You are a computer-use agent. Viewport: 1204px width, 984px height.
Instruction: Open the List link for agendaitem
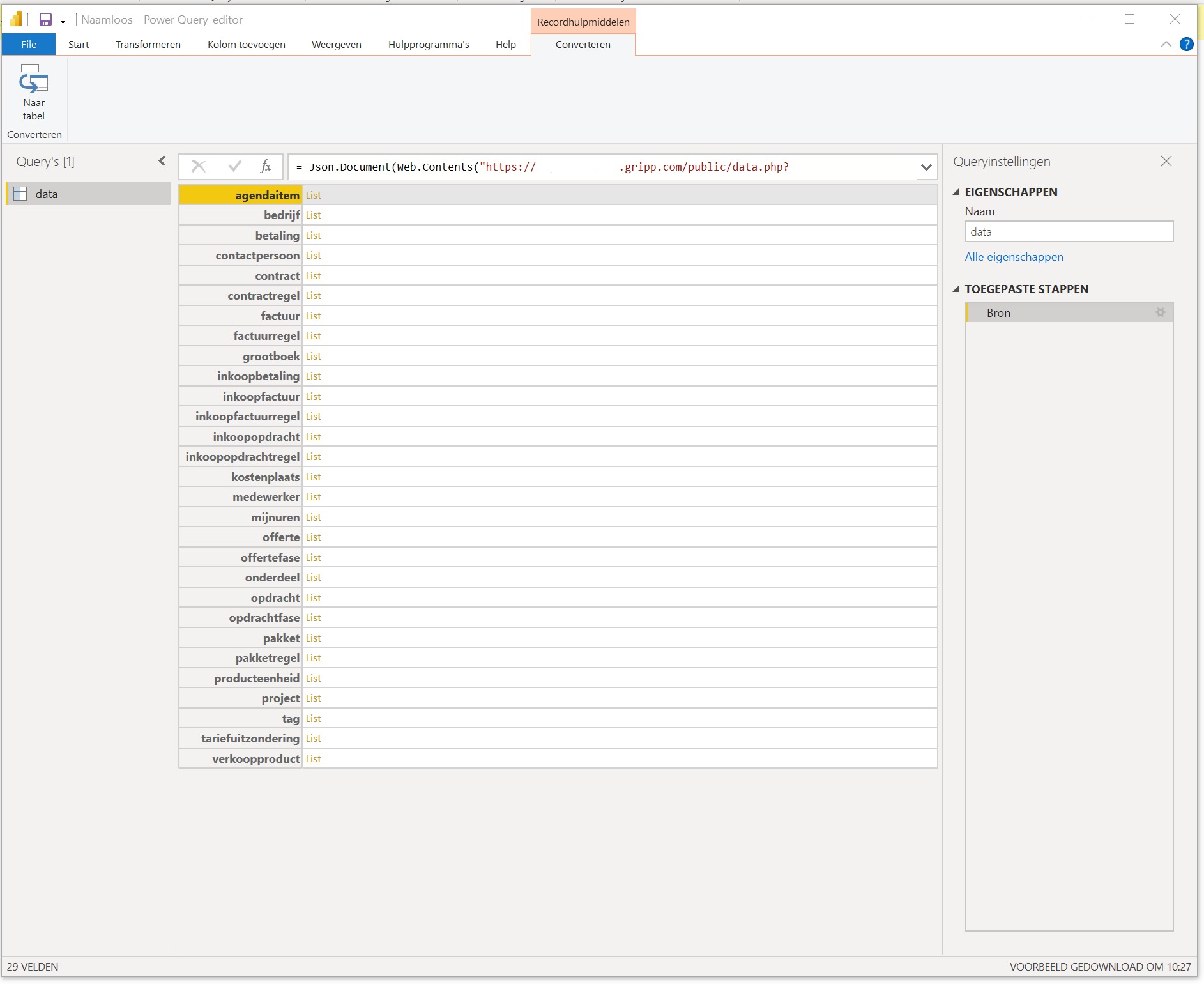pyautogui.click(x=313, y=195)
